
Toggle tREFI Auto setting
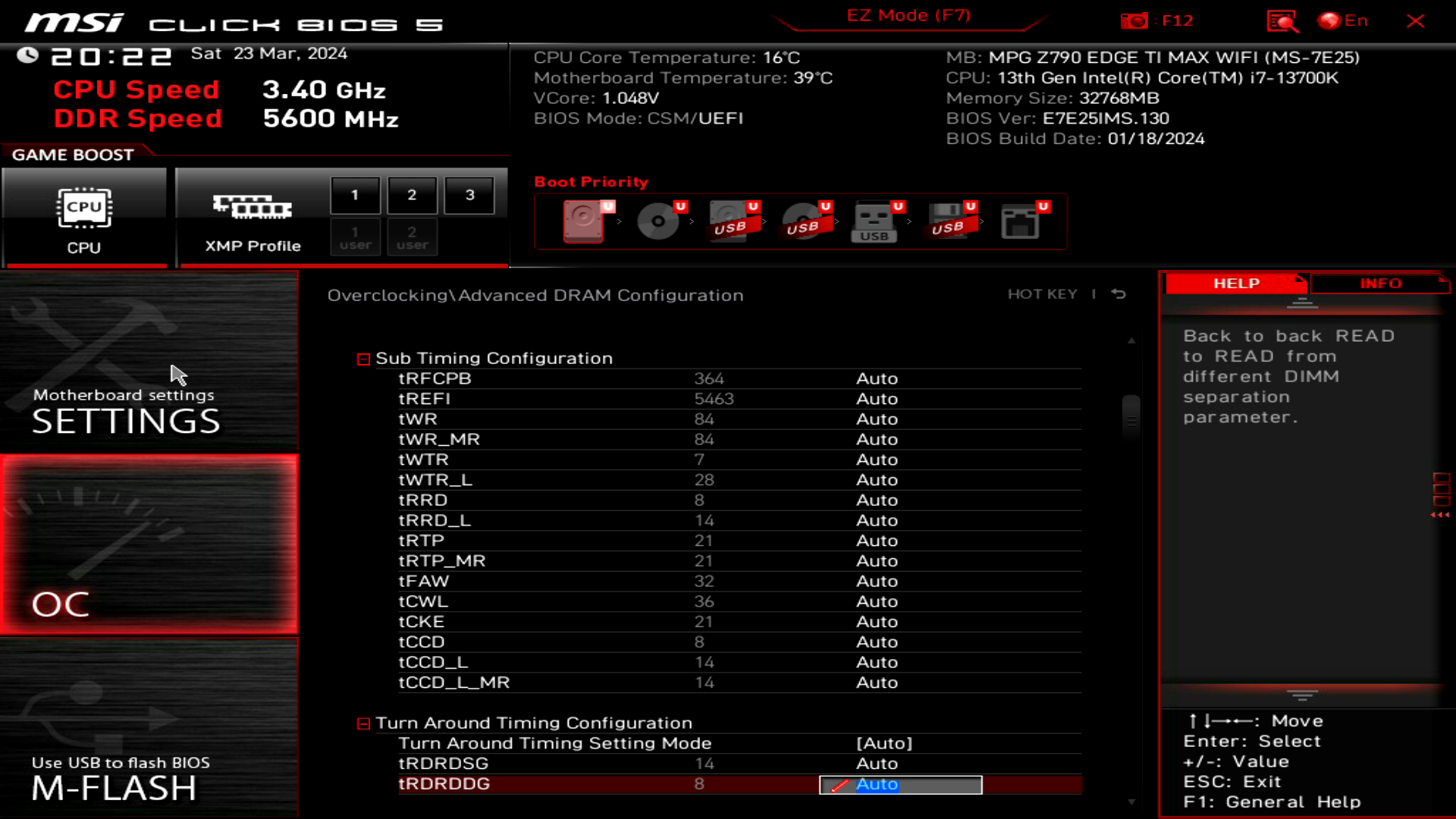click(x=877, y=398)
